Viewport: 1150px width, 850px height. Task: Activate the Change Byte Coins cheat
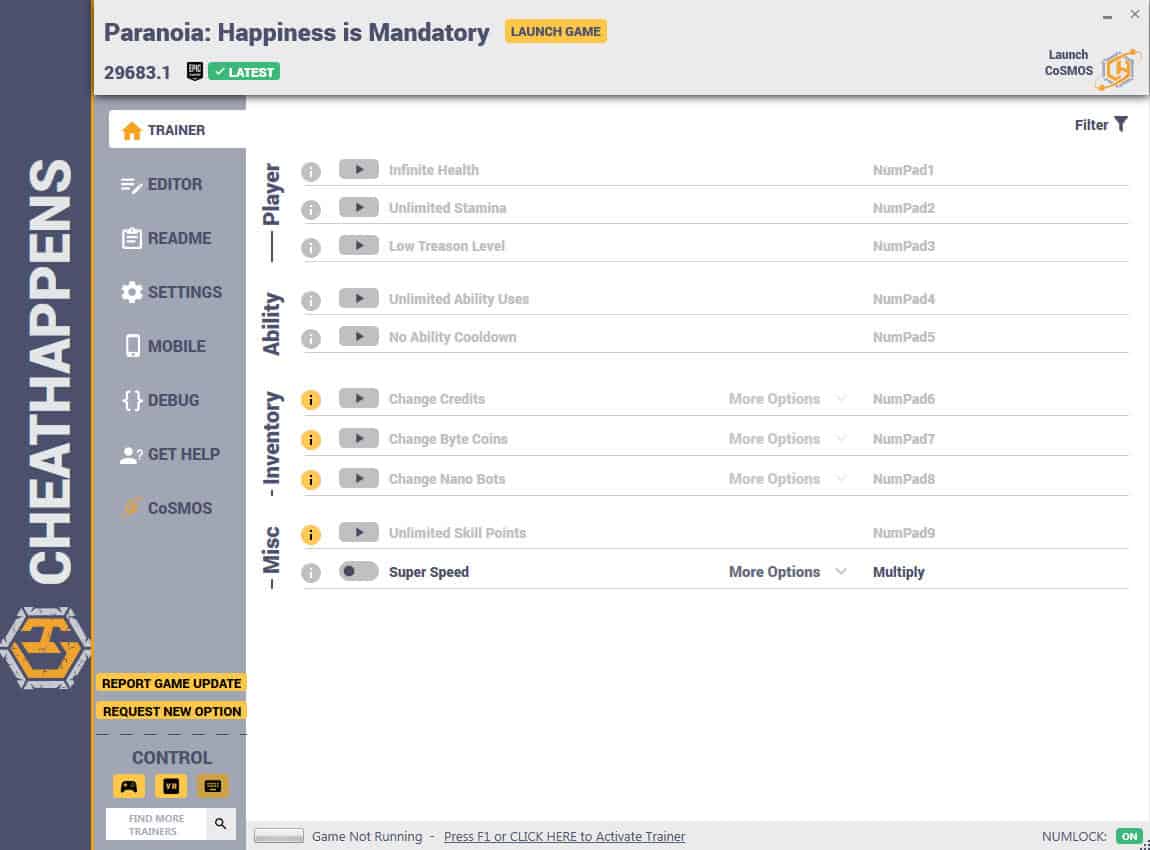point(359,439)
